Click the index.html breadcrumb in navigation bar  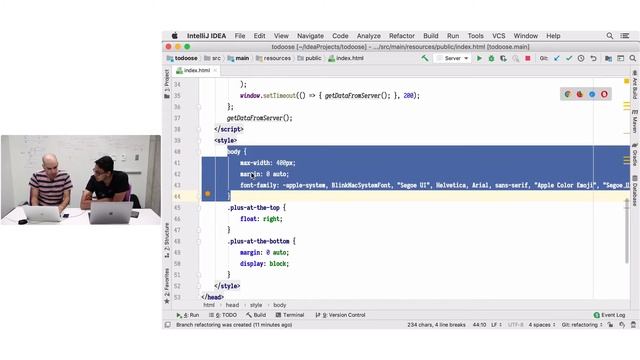[346, 58]
